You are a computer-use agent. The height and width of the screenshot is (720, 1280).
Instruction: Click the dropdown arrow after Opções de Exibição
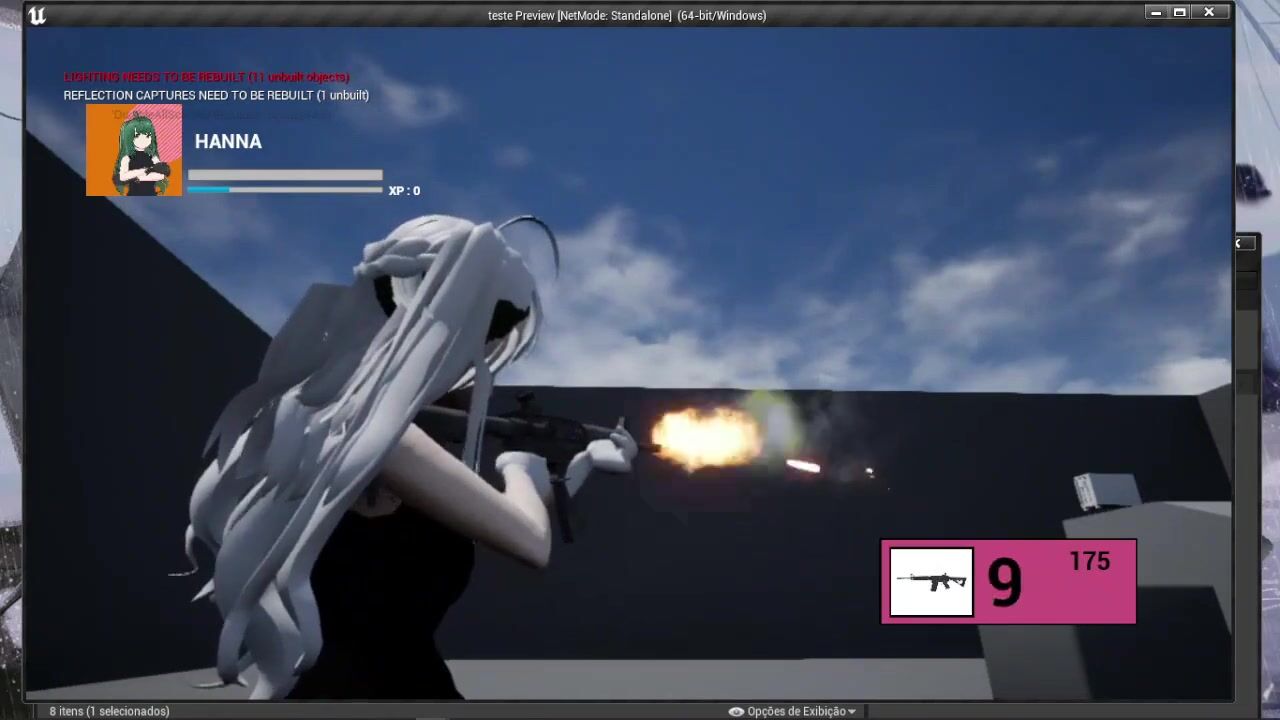[852, 711]
